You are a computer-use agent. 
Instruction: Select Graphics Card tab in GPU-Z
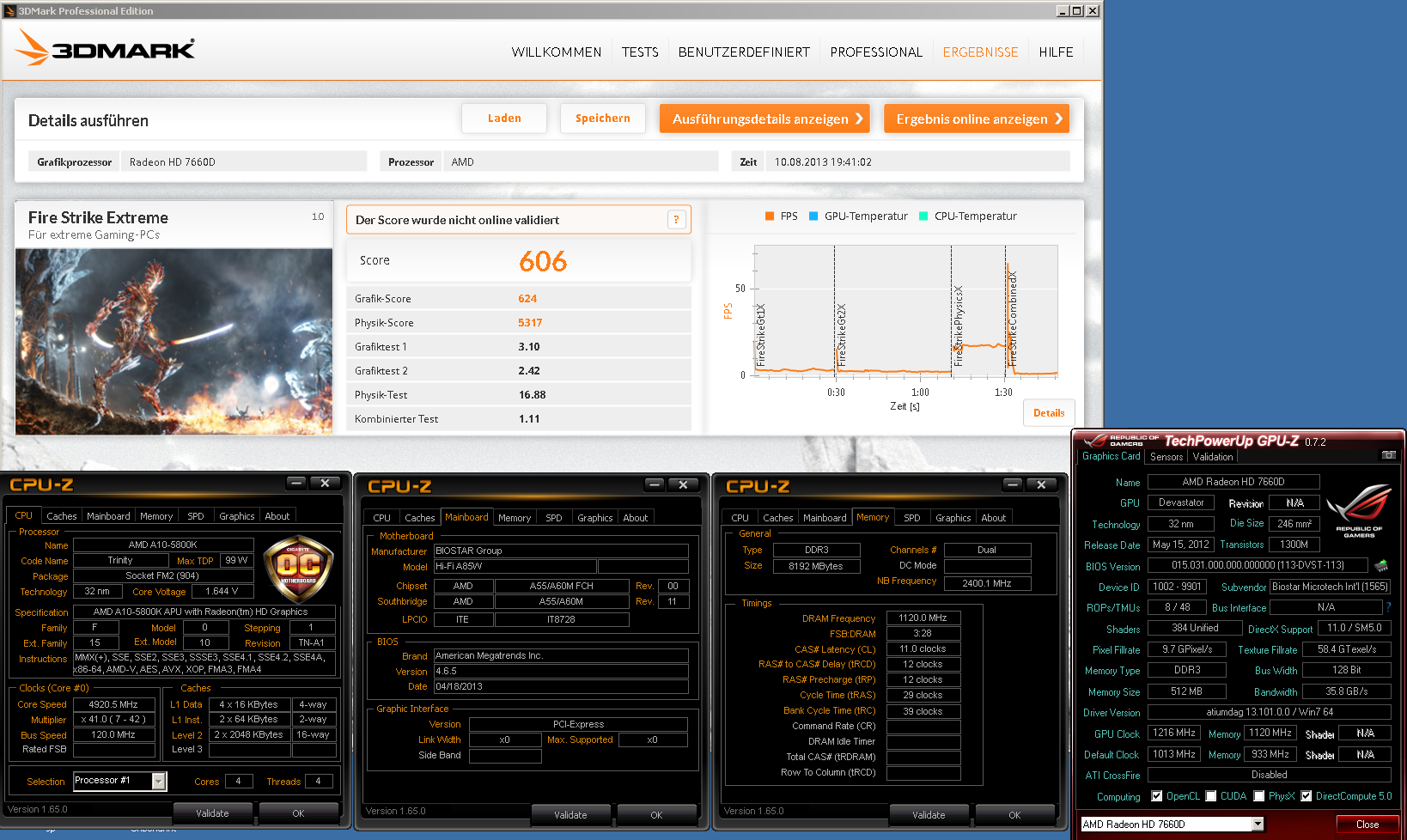pos(1112,456)
